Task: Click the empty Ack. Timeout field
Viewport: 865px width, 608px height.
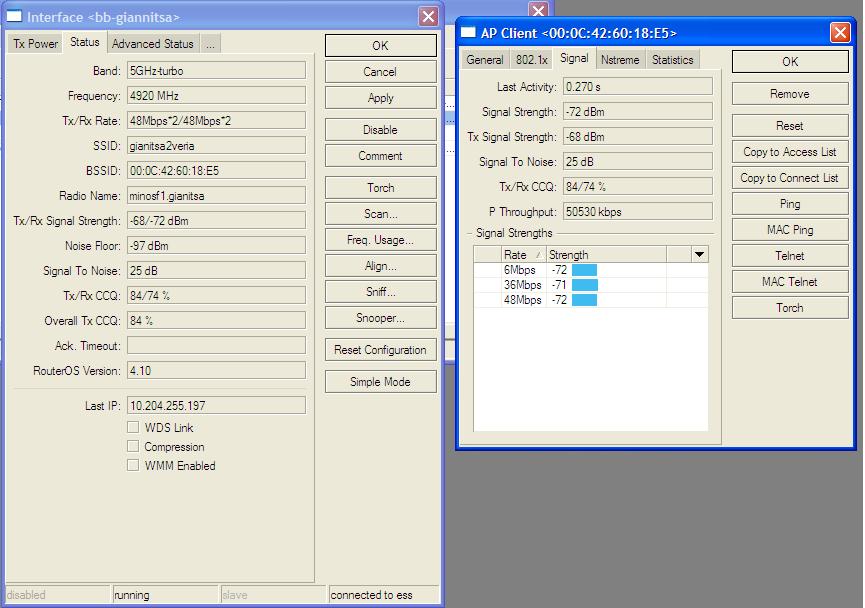Action: [216, 345]
